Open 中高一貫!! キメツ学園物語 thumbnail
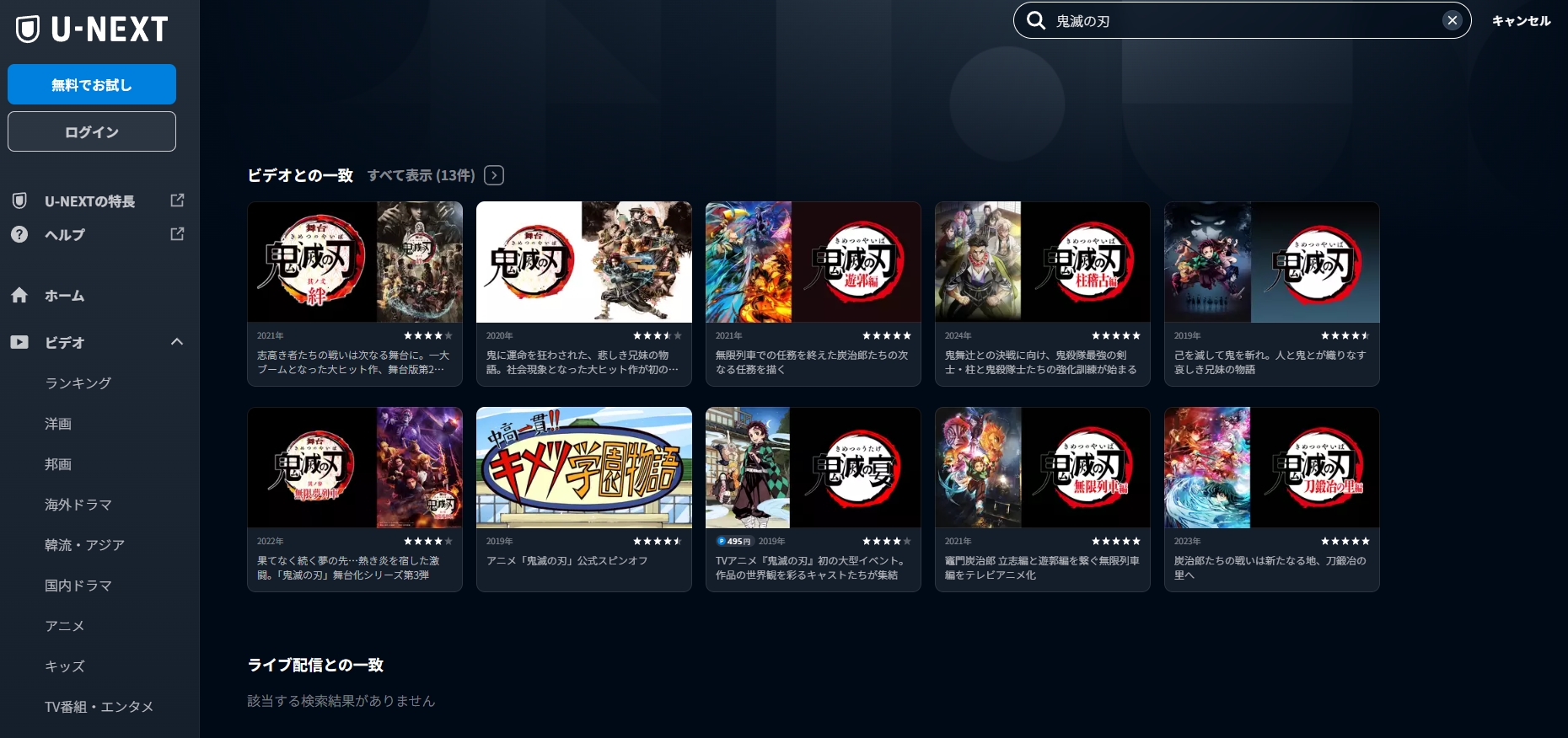Screen dimensions: 1568x738 [584, 468]
